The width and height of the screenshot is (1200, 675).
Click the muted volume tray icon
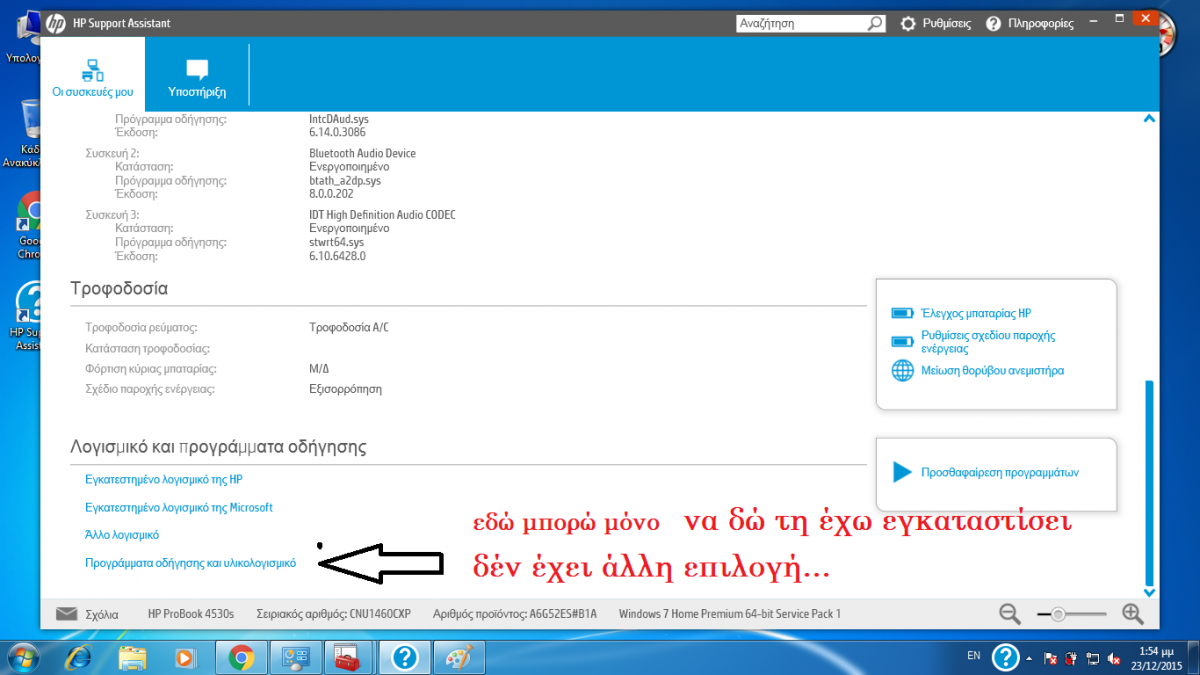[1113, 658]
